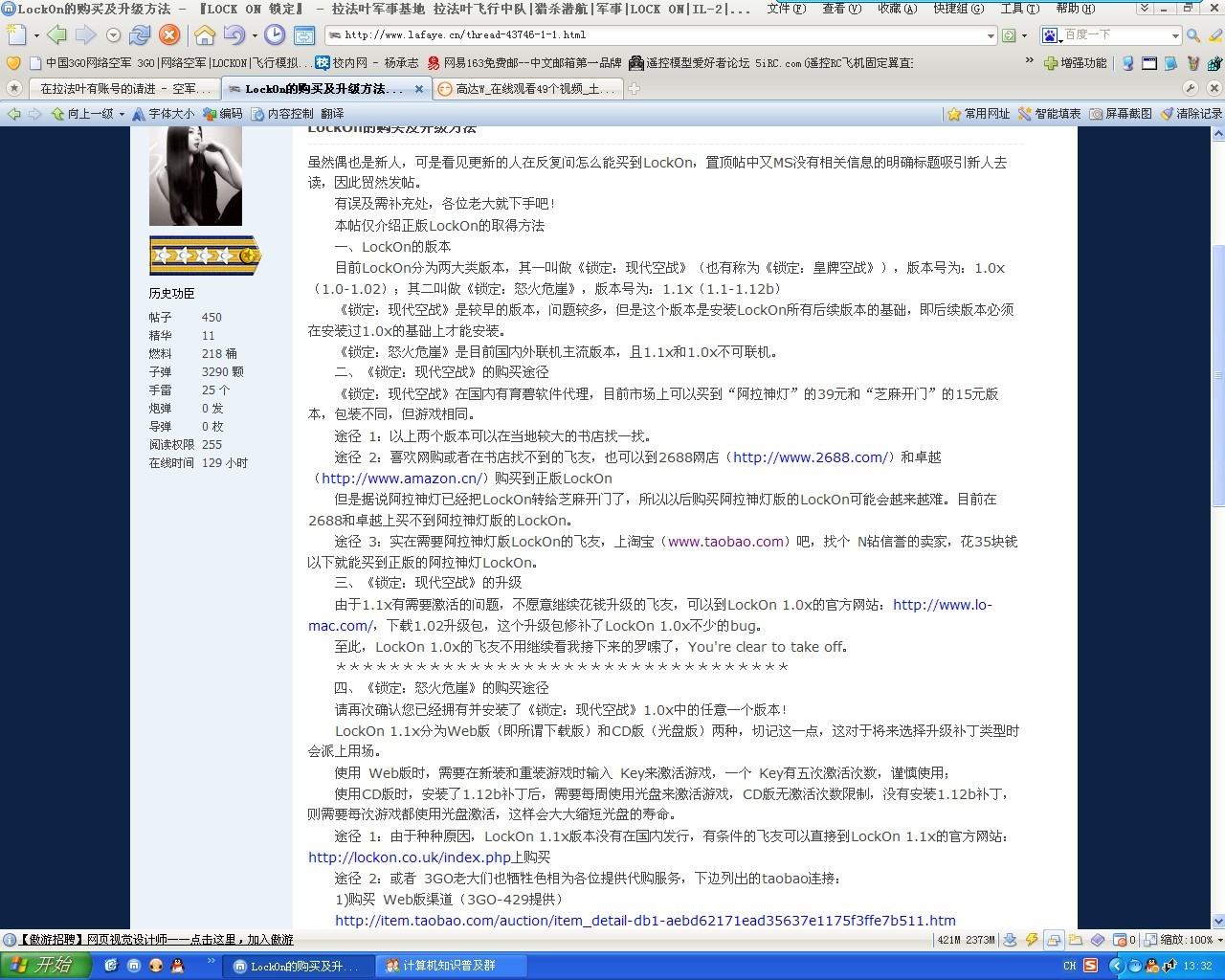Open 查看(V) menu
The width and height of the screenshot is (1225, 980).
(842, 9)
